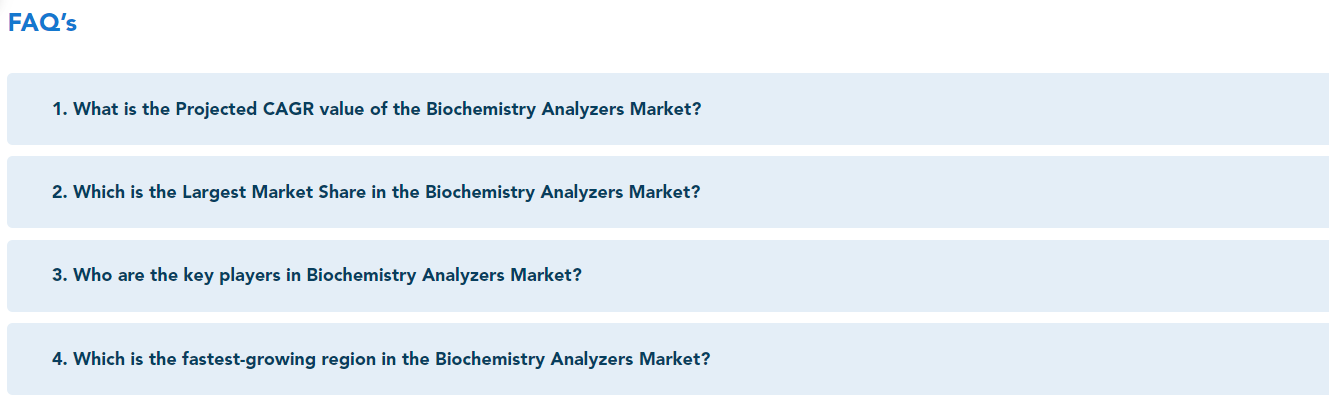Expand the Projected CAGR value question
Viewport: 1329px width, 399px height.
point(668,109)
